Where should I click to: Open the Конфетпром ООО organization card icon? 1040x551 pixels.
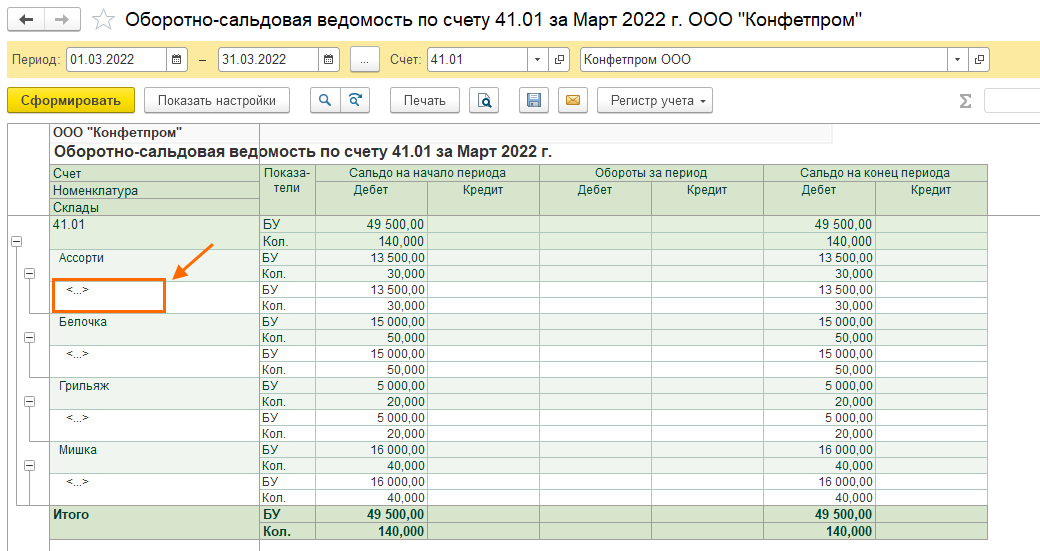pos(979,60)
